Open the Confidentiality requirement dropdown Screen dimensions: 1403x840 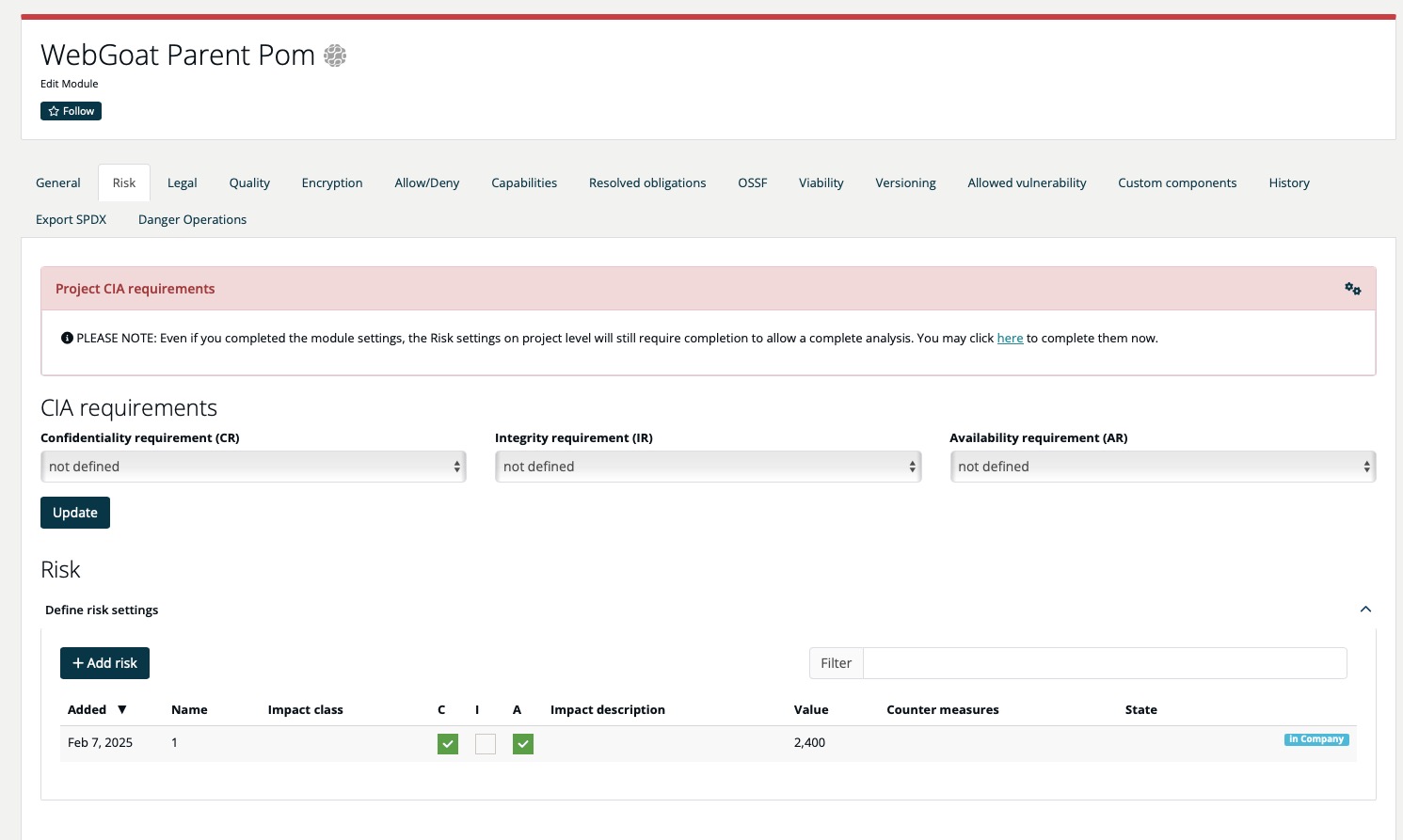253,467
